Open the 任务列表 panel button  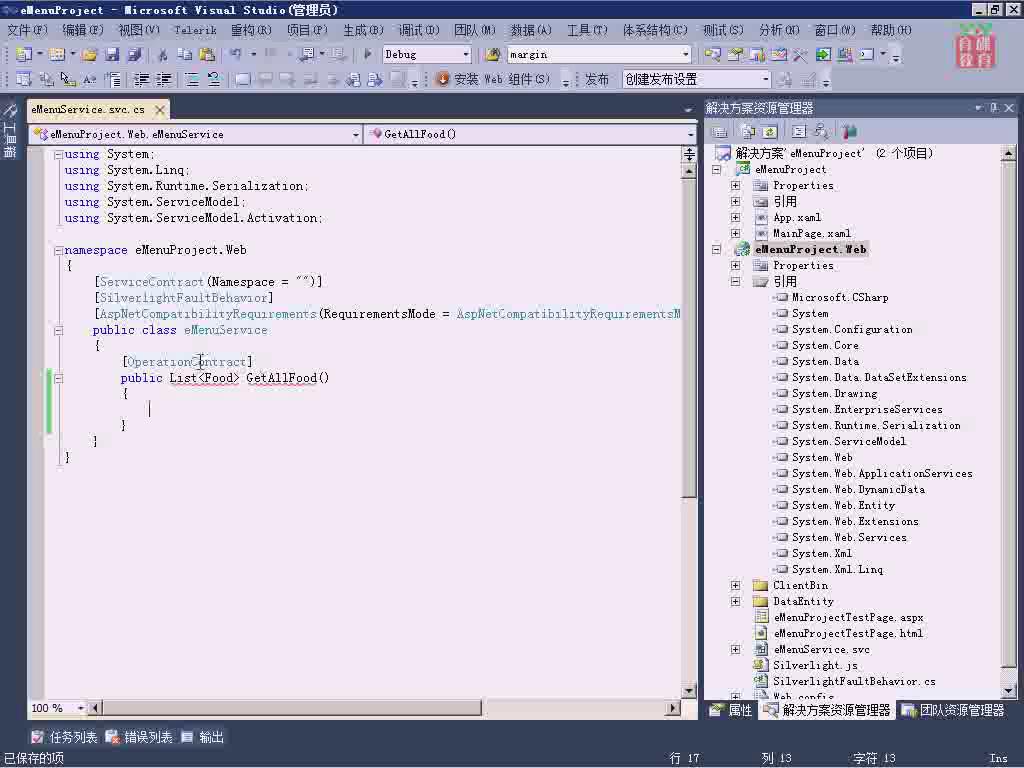click(64, 737)
